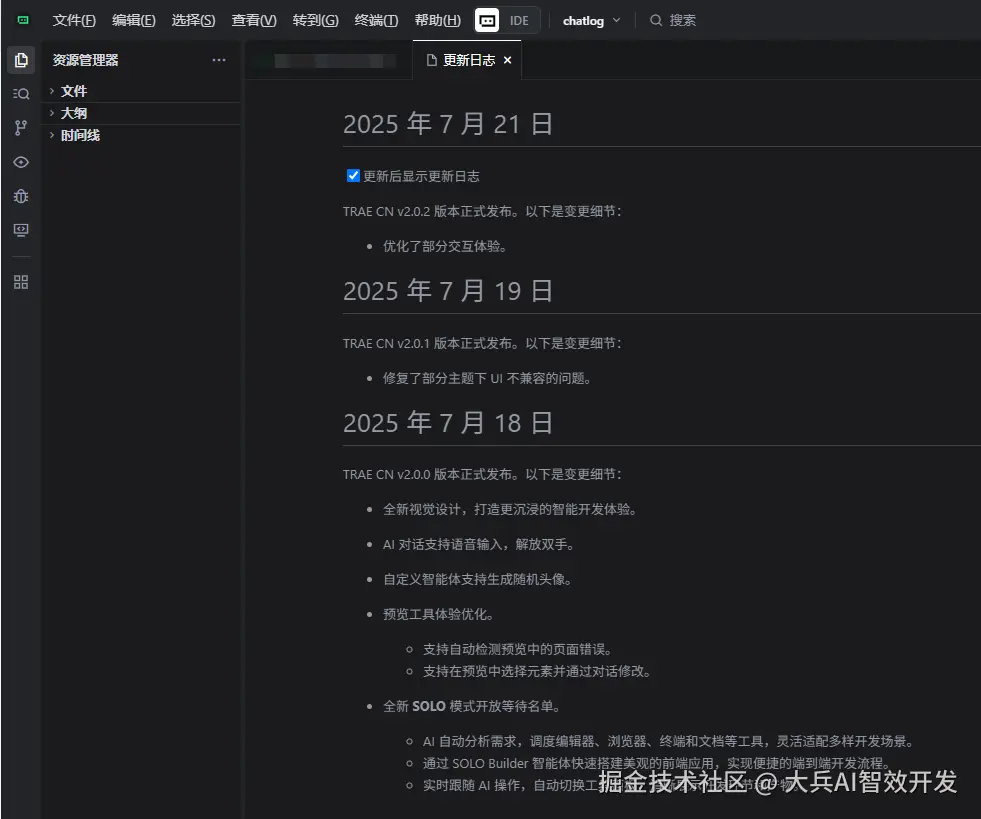Open the Run and Debug bug icon
This screenshot has width=981, height=819.
point(21,196)
